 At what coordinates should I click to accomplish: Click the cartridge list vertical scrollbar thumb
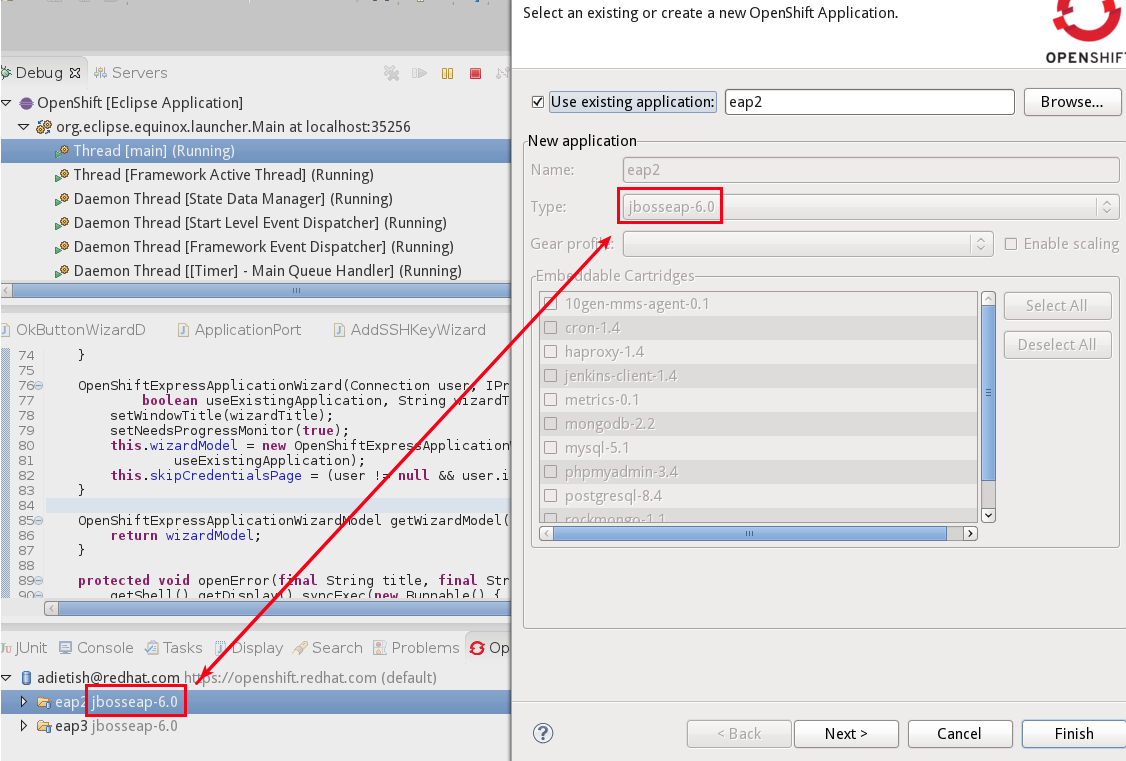988,393
